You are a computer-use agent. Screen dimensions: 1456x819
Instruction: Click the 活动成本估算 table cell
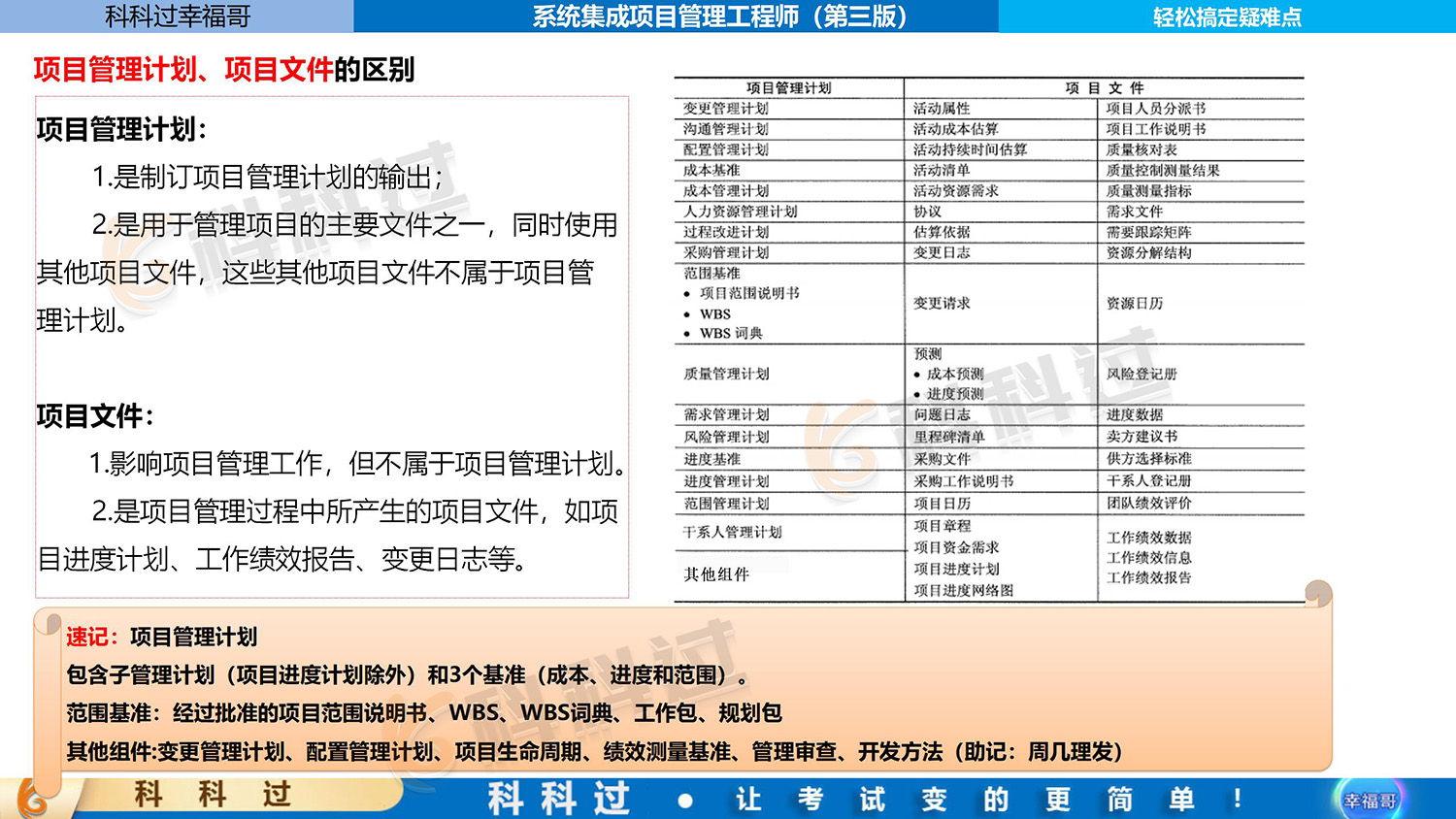coord(955,128)
